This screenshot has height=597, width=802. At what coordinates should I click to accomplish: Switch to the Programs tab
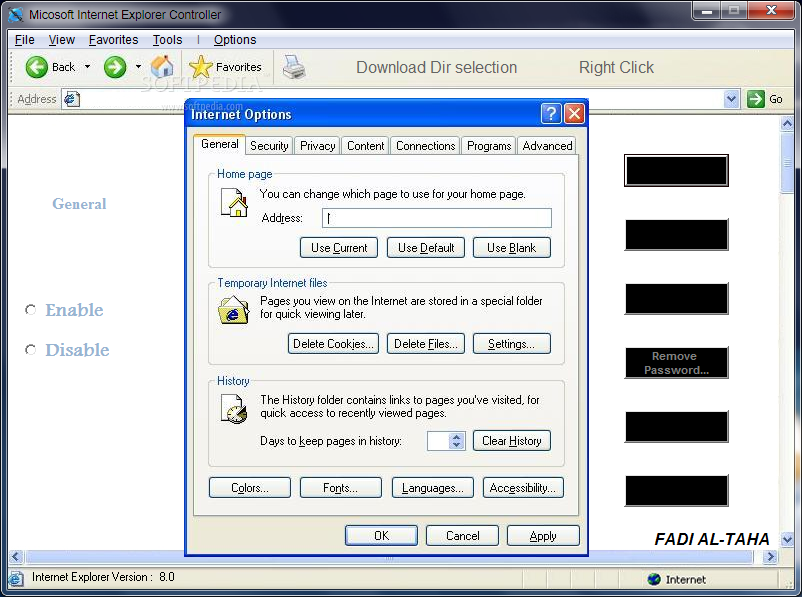tap(489, 146)
